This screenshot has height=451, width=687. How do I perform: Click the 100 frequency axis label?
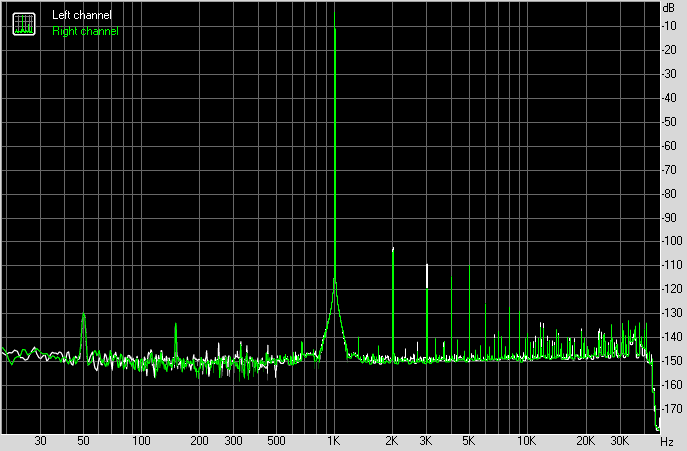[x=142, y=440]
